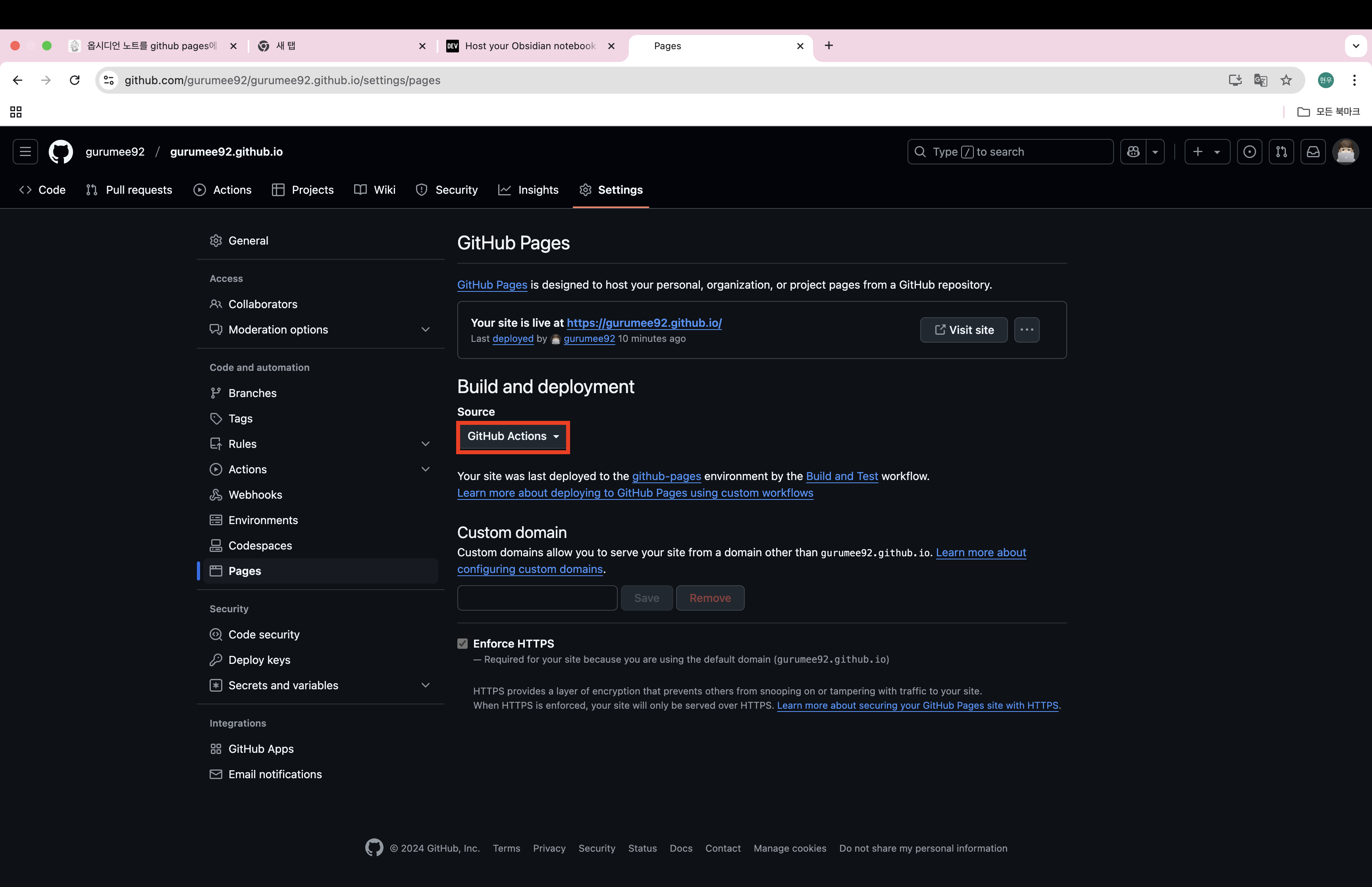
Task: Click the Remove custom domain button
Action: [710, 598]
